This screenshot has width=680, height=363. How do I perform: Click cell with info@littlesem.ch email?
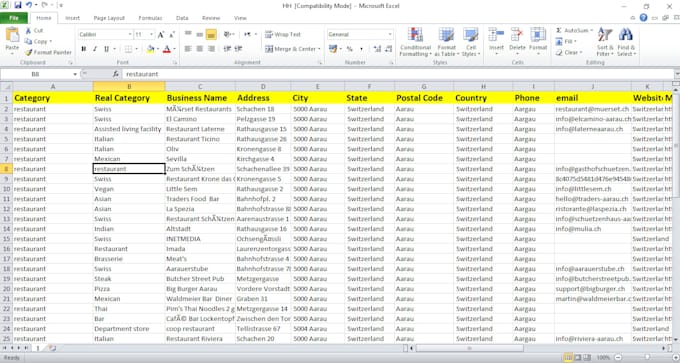592,189
